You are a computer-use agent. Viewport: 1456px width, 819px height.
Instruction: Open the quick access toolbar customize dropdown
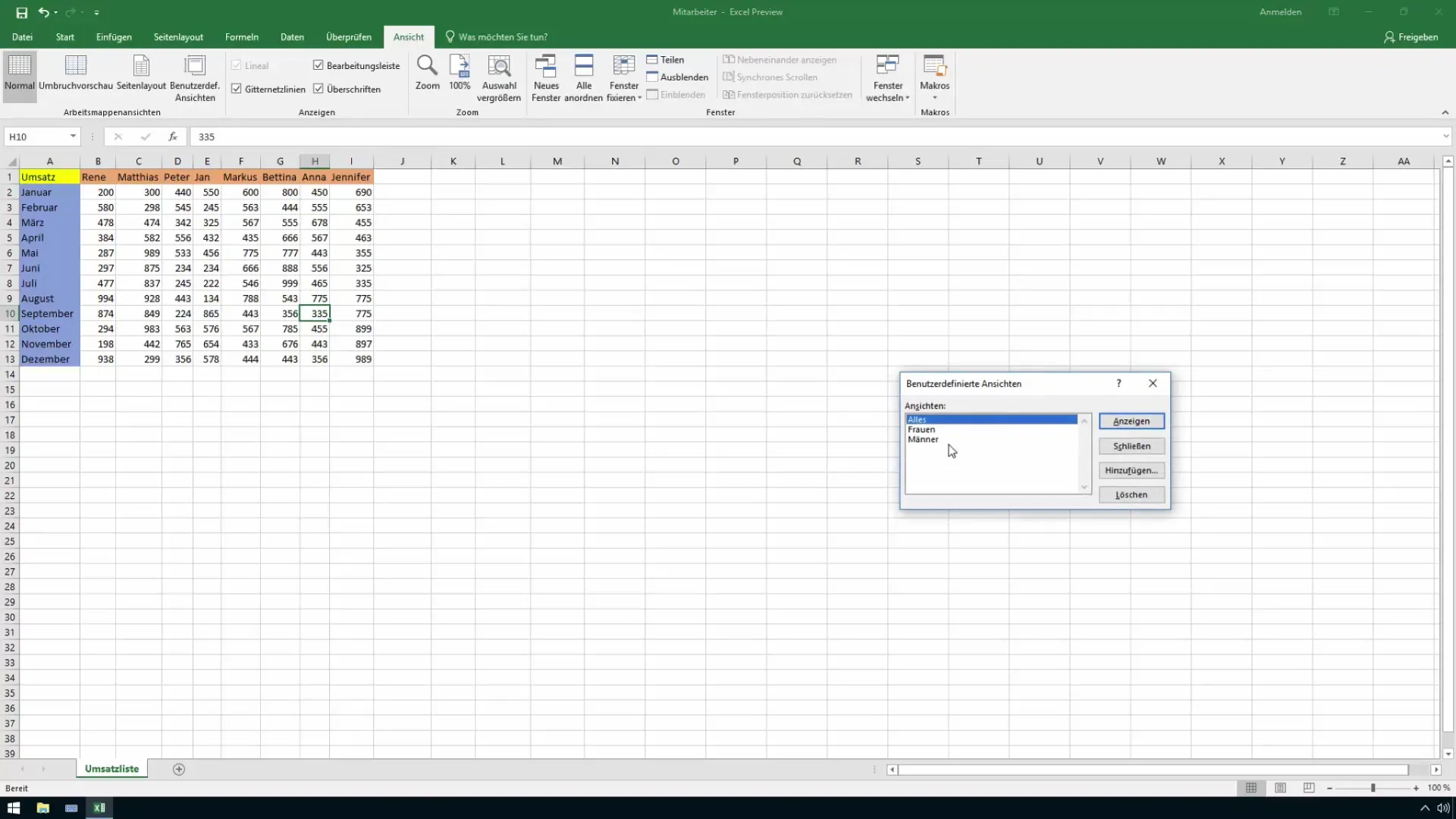97,13
